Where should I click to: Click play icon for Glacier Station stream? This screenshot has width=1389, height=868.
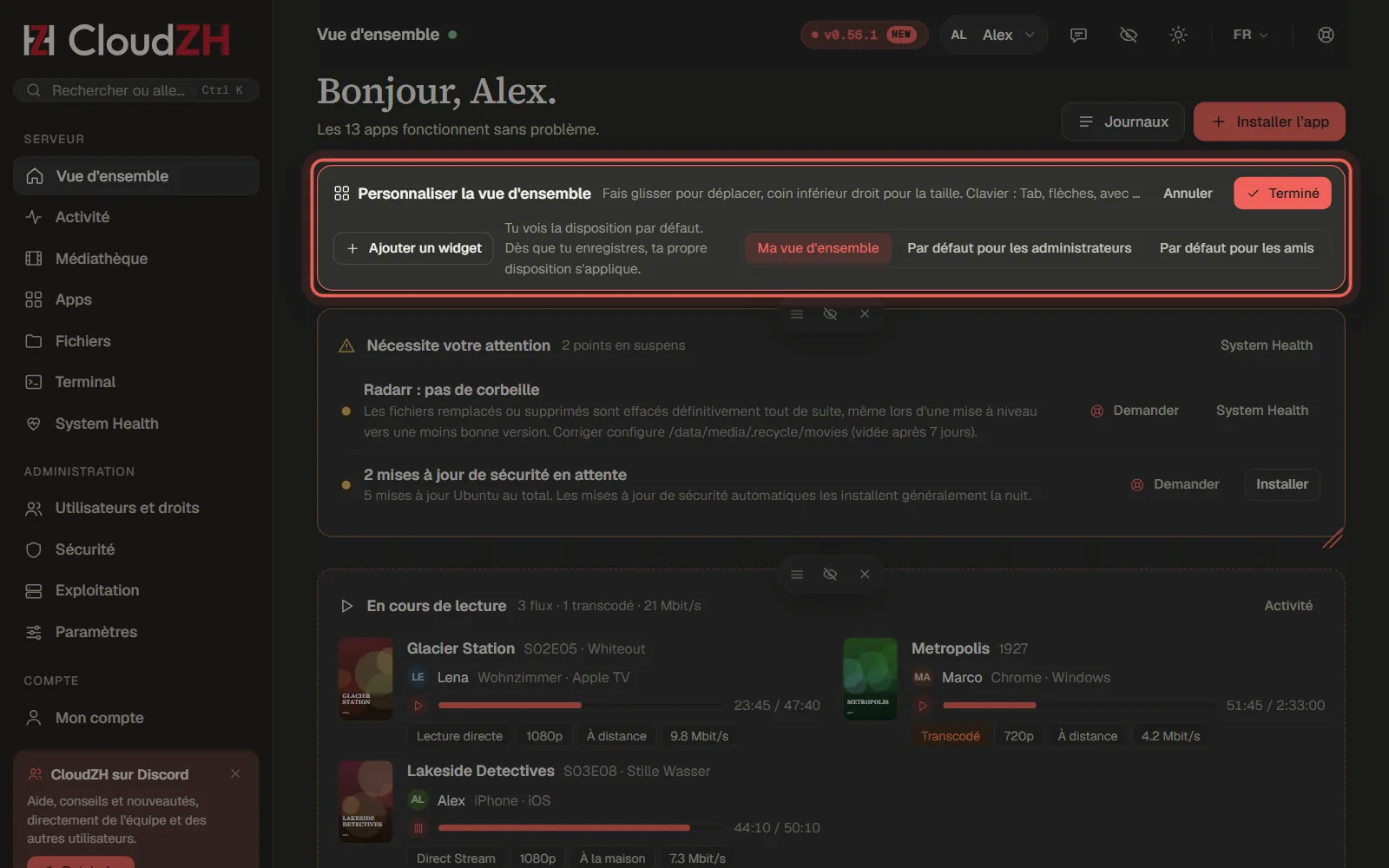coord(418,706)
